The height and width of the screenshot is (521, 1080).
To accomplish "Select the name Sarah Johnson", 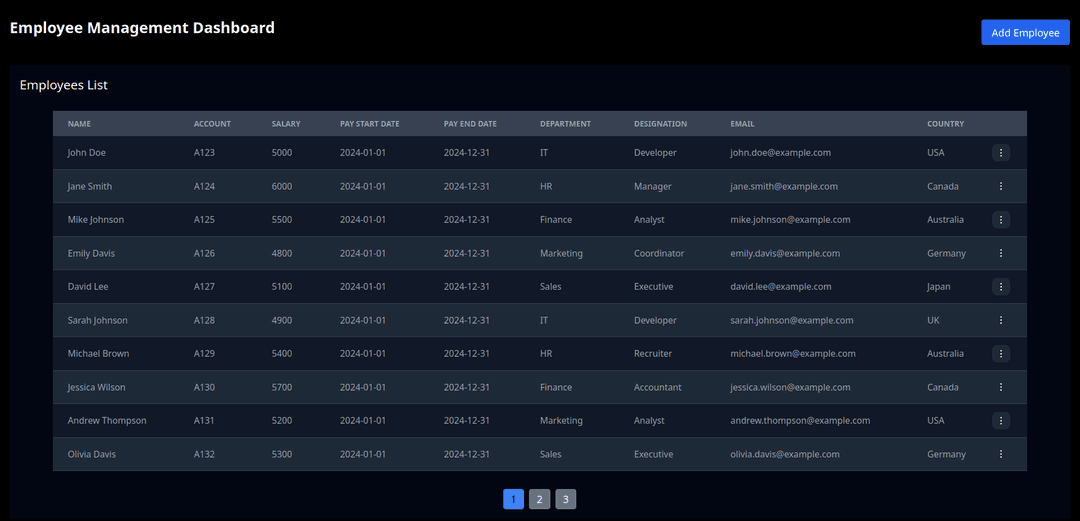I will click(97, 320).
